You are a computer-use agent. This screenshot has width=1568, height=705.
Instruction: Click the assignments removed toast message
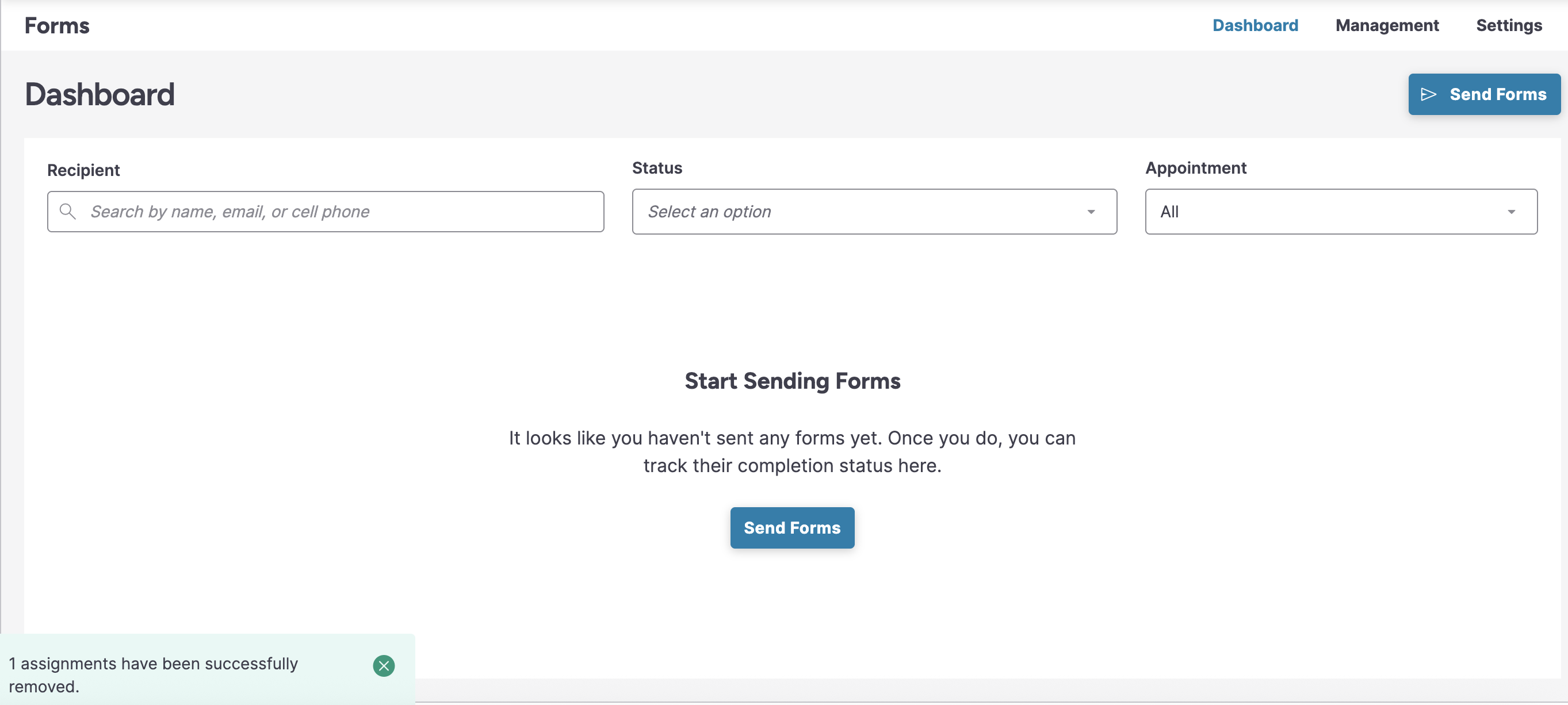pos(154,675)
